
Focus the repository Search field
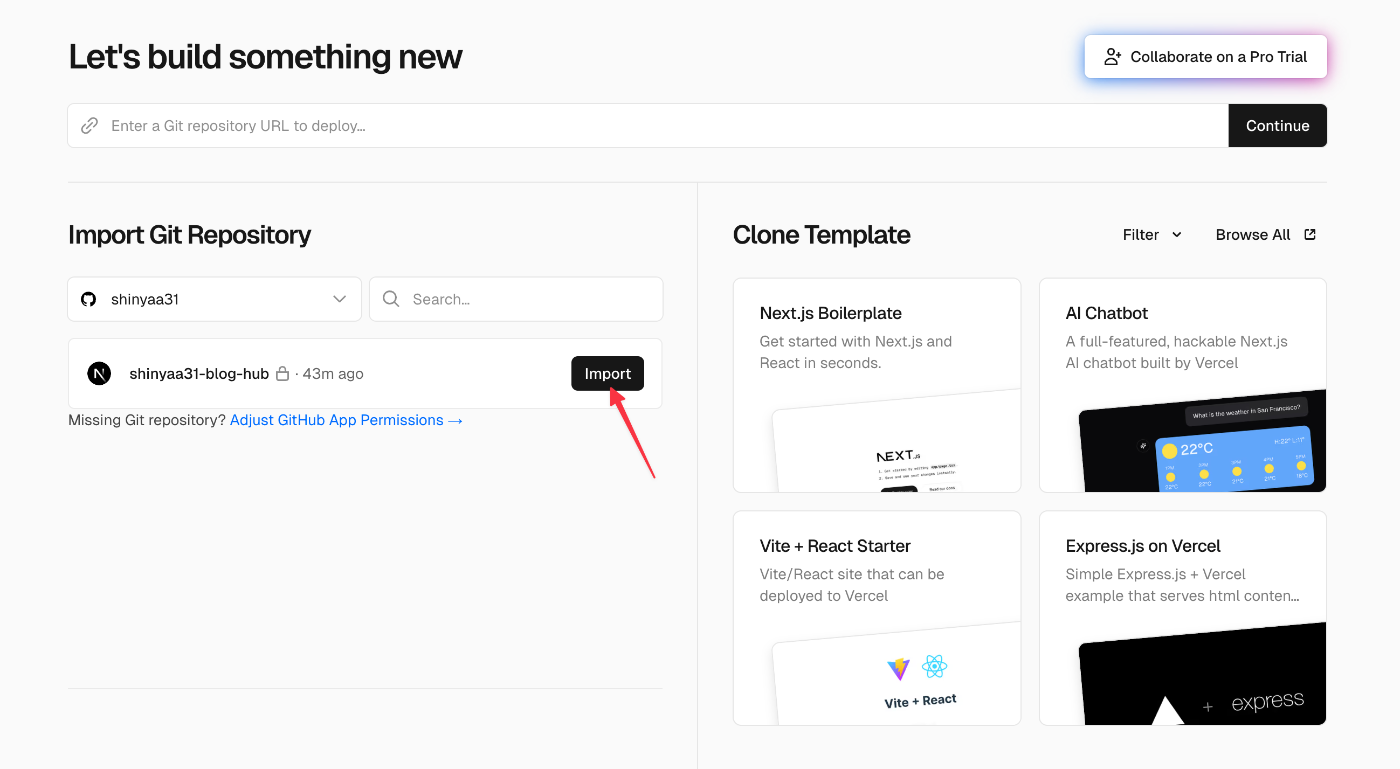click(516, 299)
